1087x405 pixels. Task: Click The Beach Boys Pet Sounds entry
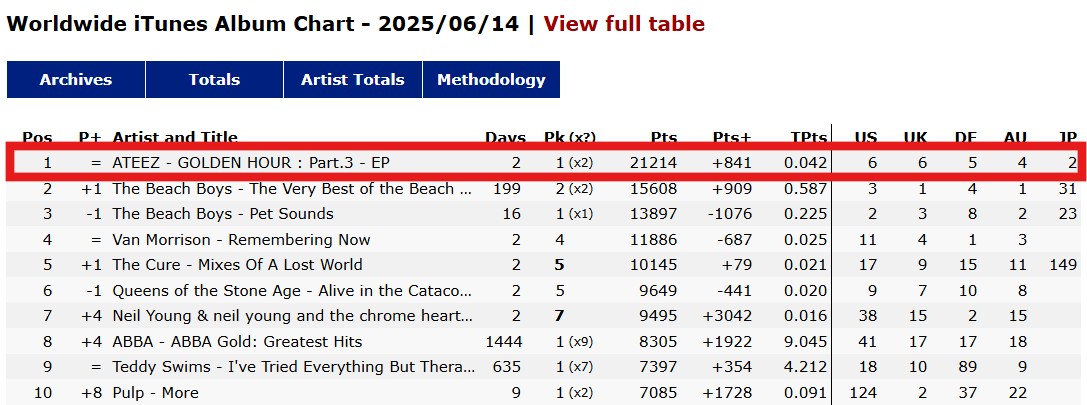[x=223, y=214]
